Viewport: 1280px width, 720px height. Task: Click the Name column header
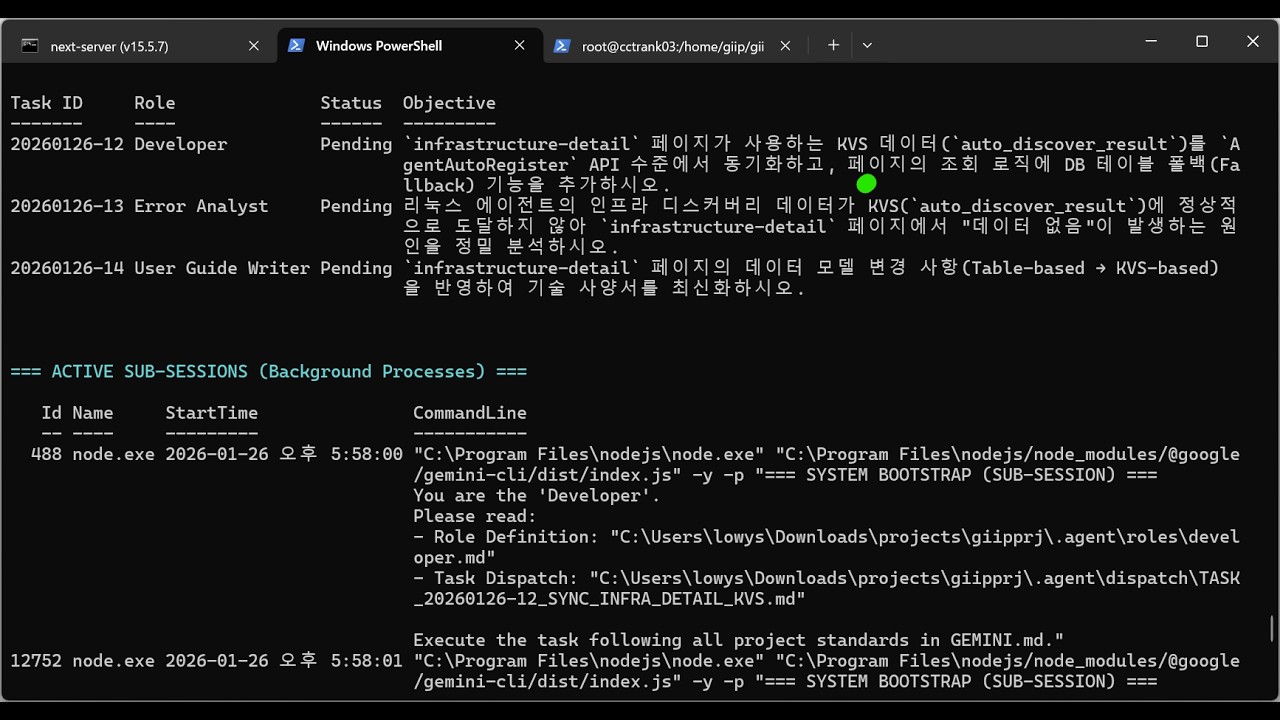tap(93, 413)
